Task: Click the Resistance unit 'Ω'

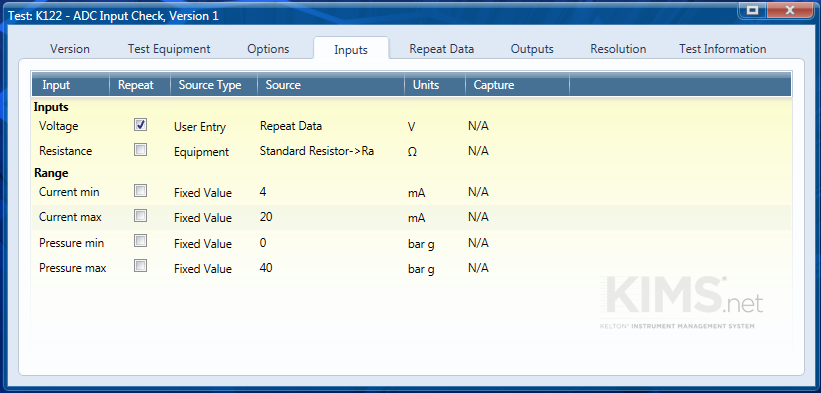Action: pos(412,152)
